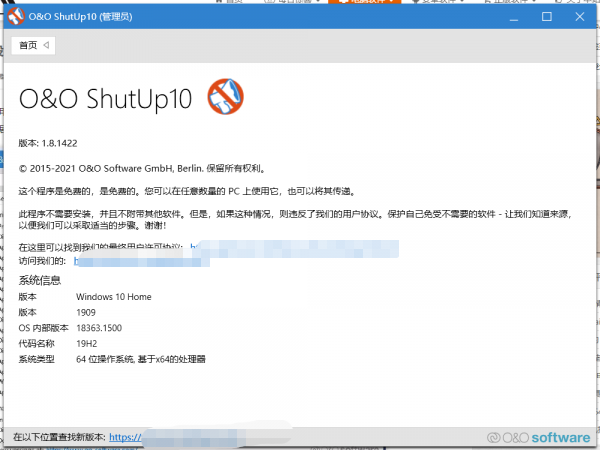Screen dimensions: 600x450
Task: Click the 64 位操作系统 system type value
Action: [141, 359]
